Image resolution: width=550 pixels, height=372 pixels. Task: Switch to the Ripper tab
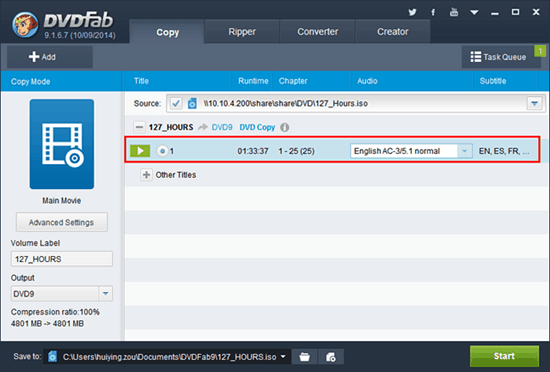tap(242, 32)
